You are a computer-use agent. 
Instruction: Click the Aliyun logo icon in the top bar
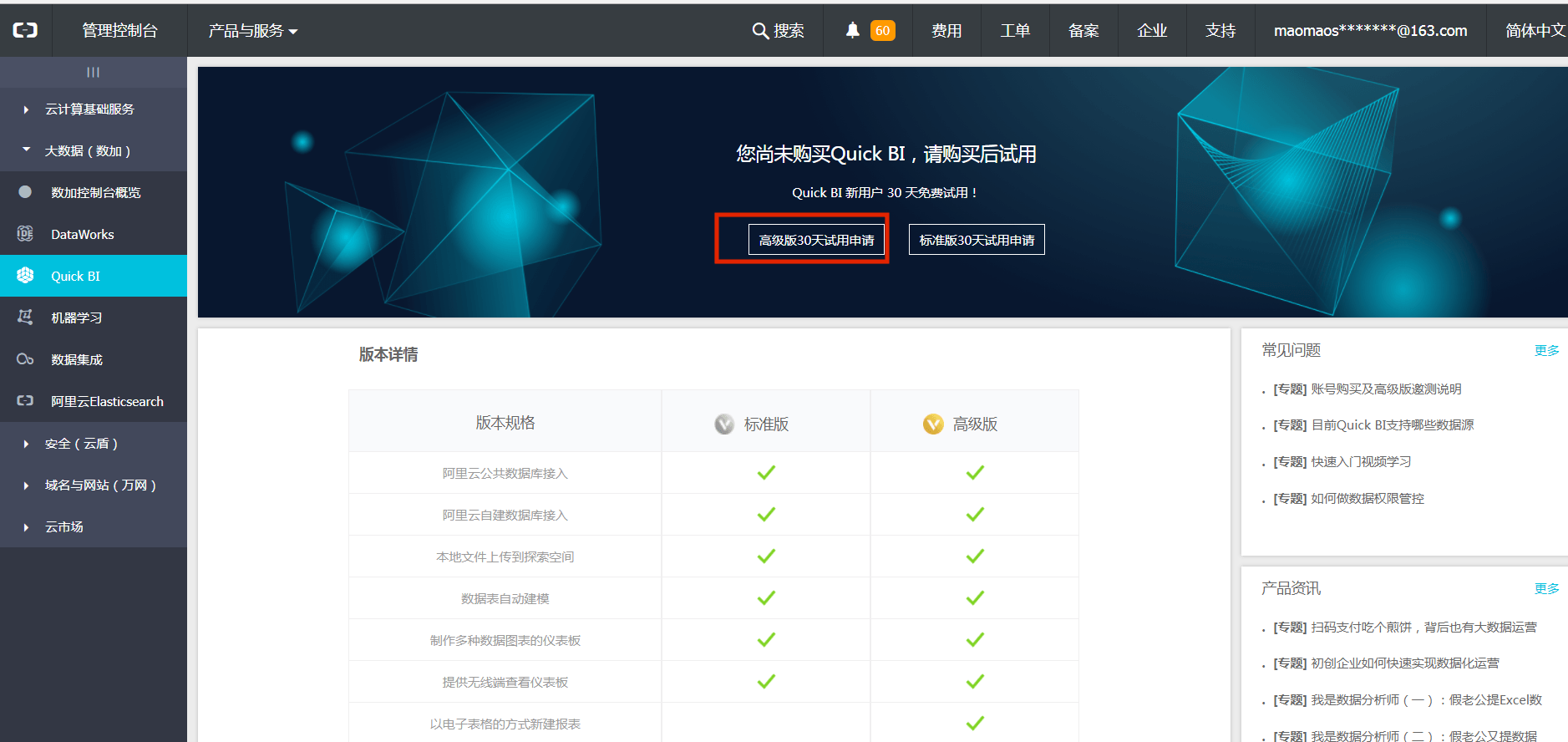click(25, 30)
